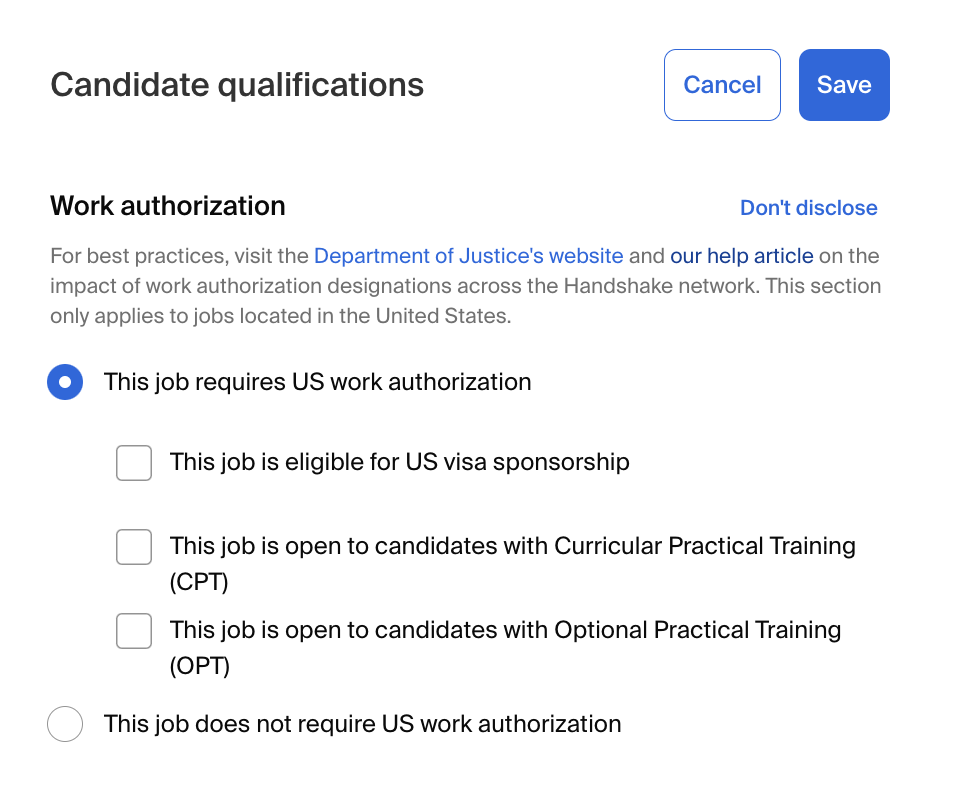This screenshot has width=964, height=790.
Task: Enable the US visa sponsorship checkbox
Action: [134, 463]
